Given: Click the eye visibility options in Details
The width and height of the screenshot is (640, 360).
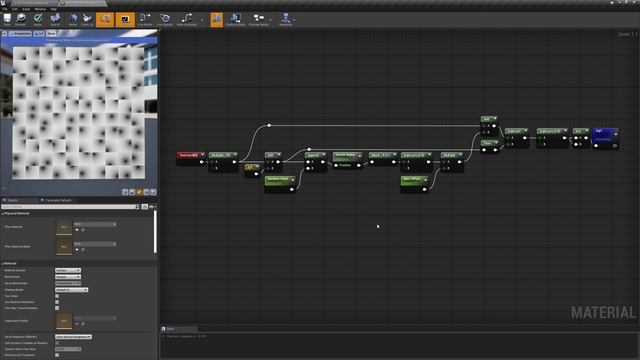Looking at the screenshot, I should coord(152,207).
